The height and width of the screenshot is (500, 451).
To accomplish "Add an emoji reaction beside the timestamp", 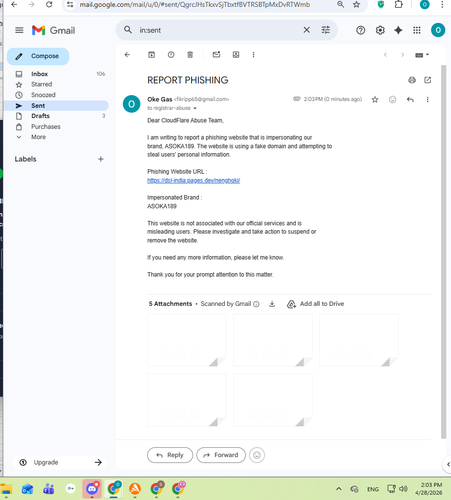I will (393, 99).
